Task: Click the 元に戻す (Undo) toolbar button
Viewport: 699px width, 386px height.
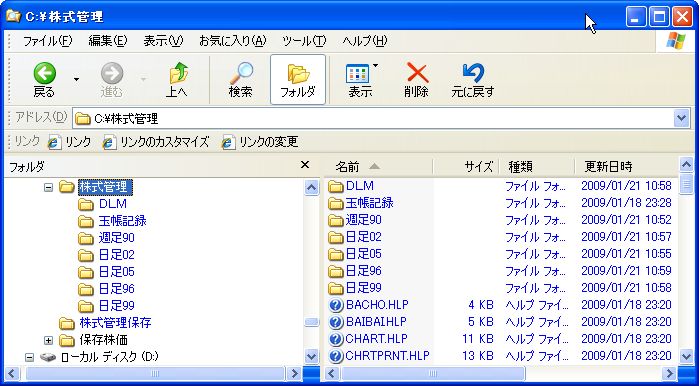Action: 473,80
